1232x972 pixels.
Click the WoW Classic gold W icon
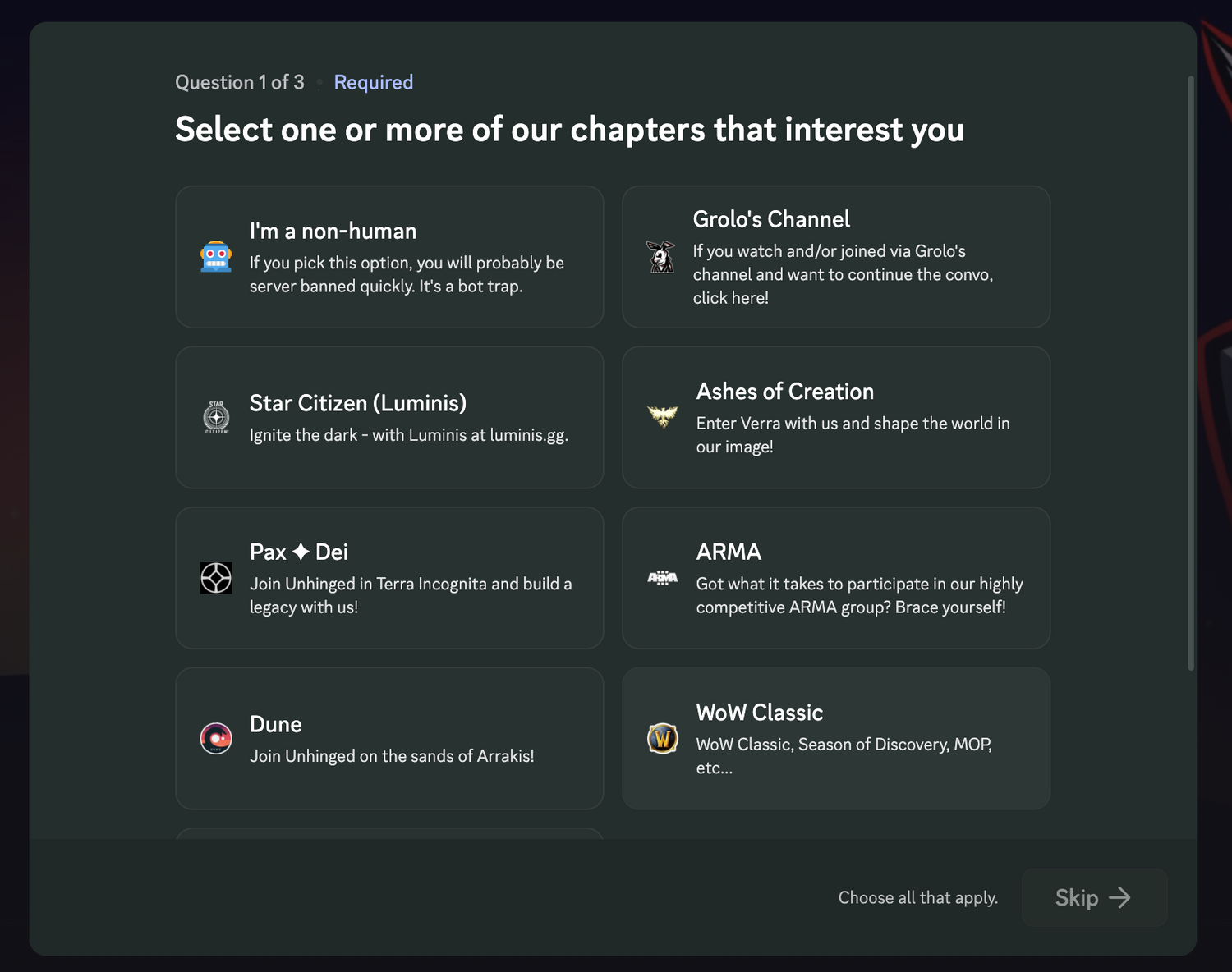click(662, 738)
